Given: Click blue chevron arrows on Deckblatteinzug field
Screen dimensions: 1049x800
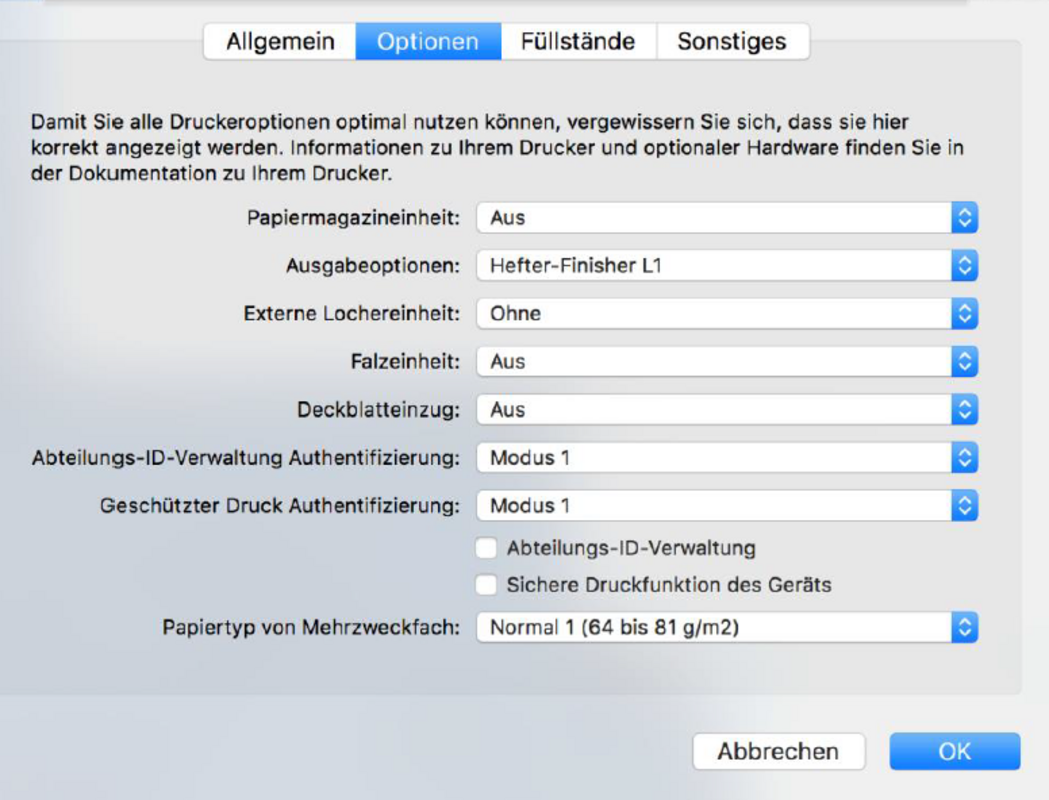Looking at the screenshot, I should 964,410.
